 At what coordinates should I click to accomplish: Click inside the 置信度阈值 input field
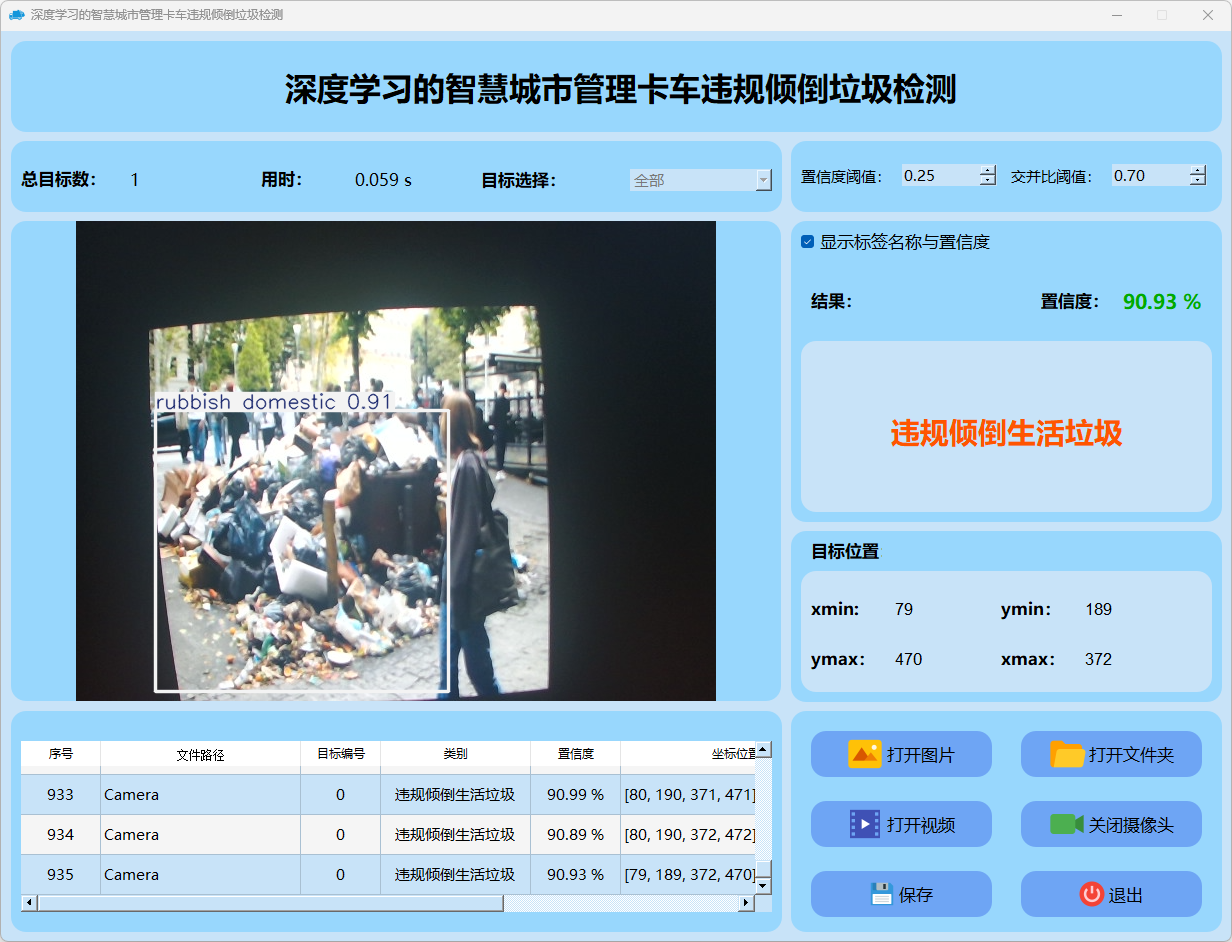coord(938,176)
